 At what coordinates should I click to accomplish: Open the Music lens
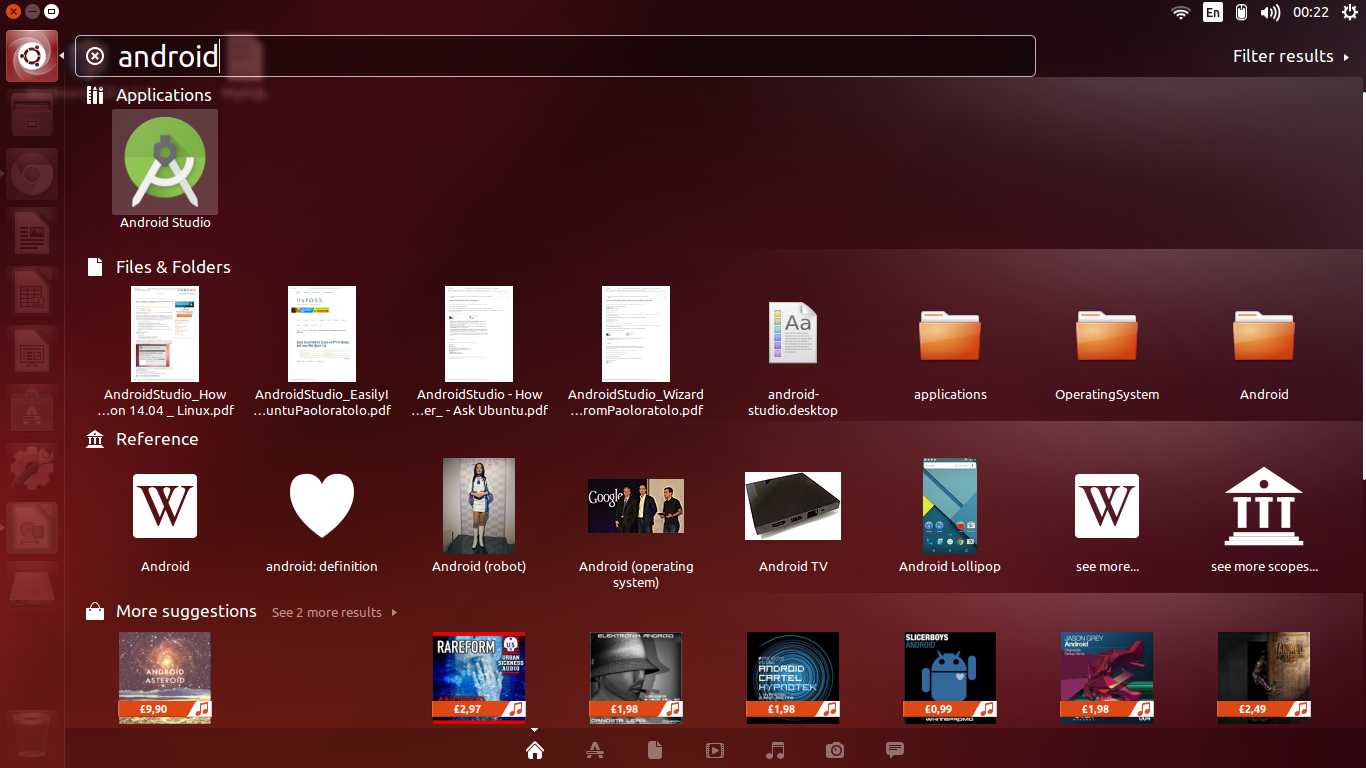pos(775,750)
